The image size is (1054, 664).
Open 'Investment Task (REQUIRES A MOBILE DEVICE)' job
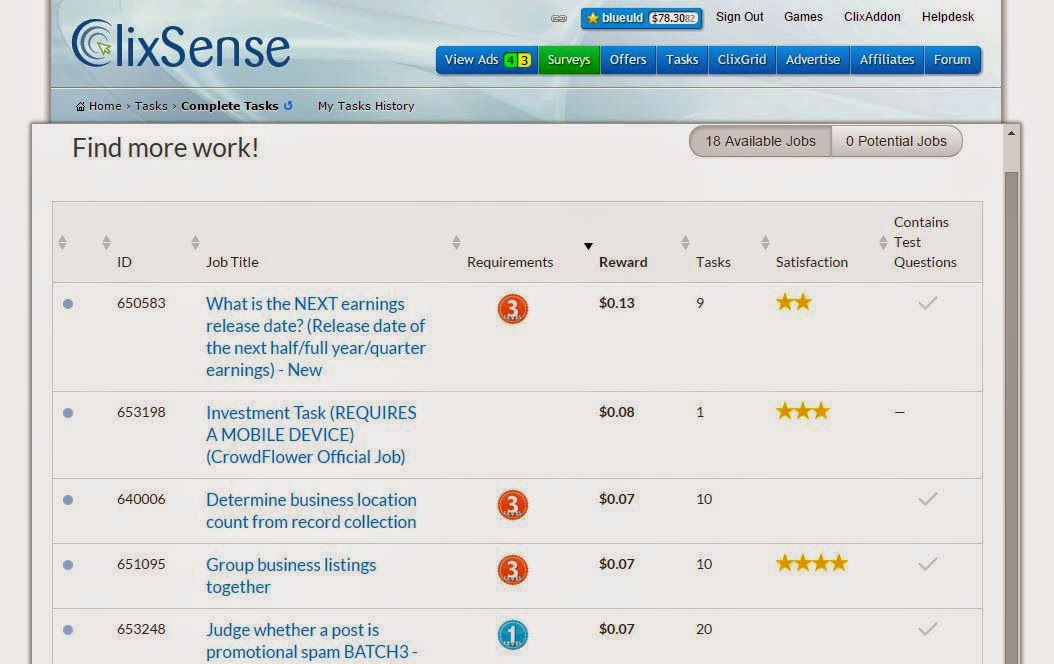[311, 435]
